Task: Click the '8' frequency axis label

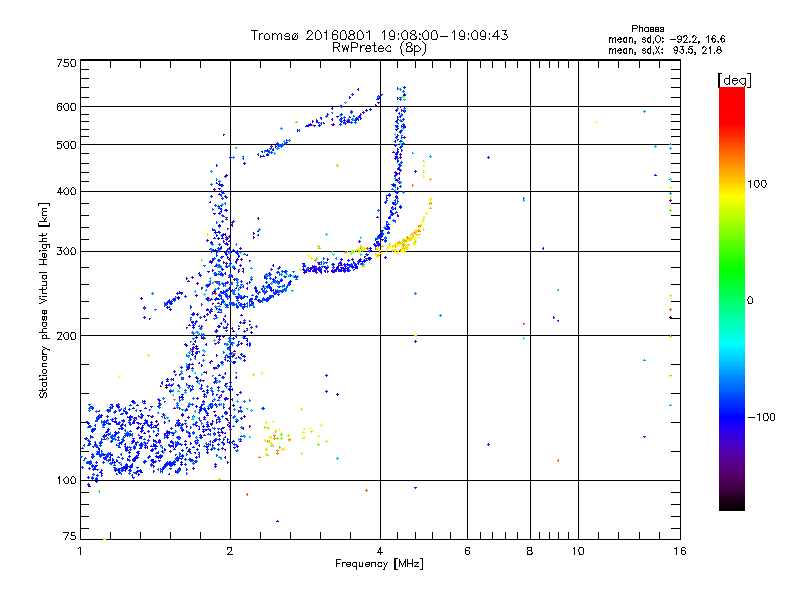Action: click(x=530, y=551)
